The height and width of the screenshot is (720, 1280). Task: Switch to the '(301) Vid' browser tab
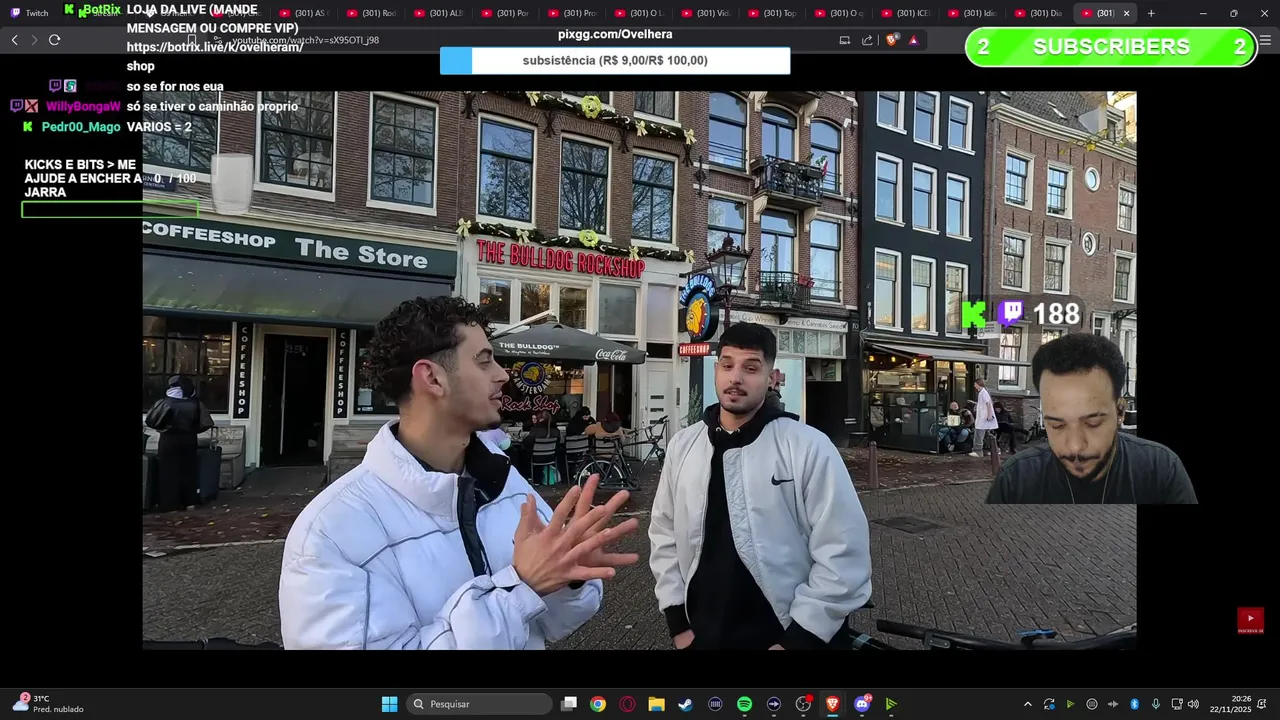pyautogui.click(x=706, y=13)
